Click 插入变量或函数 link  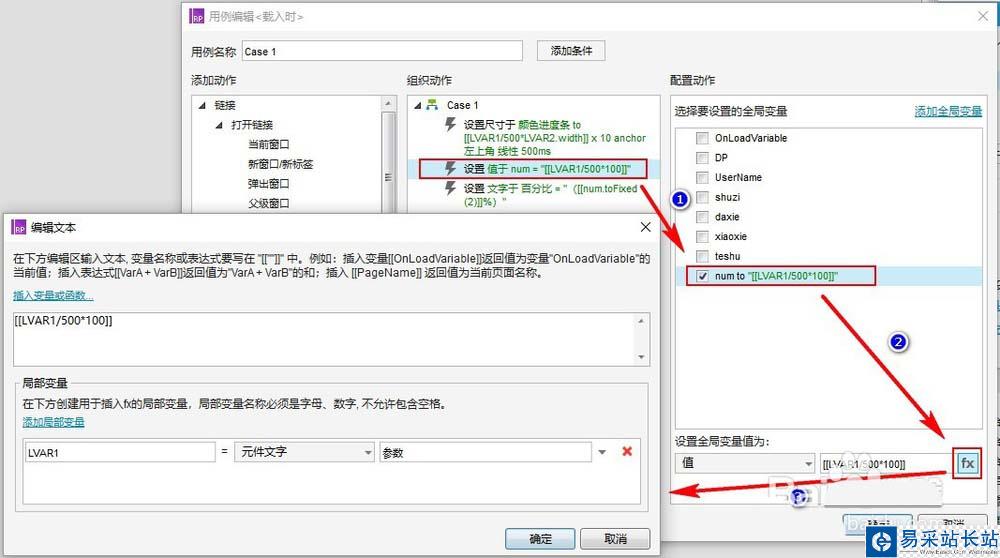click(x=53, y=295)
